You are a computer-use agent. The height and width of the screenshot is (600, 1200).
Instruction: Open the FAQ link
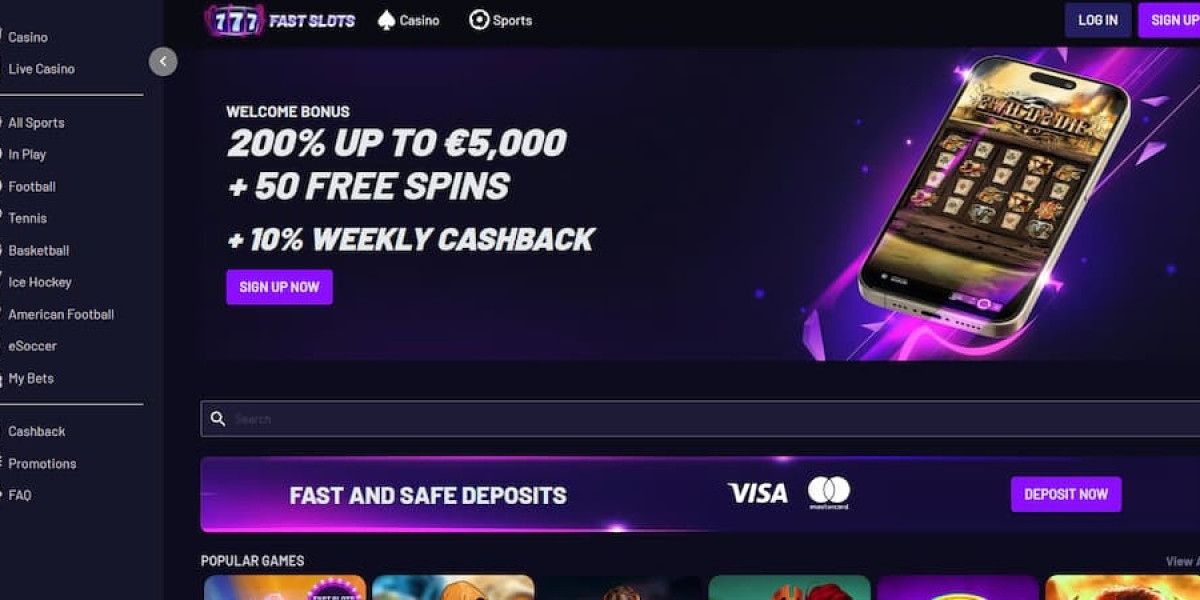[x=20, y=495]
